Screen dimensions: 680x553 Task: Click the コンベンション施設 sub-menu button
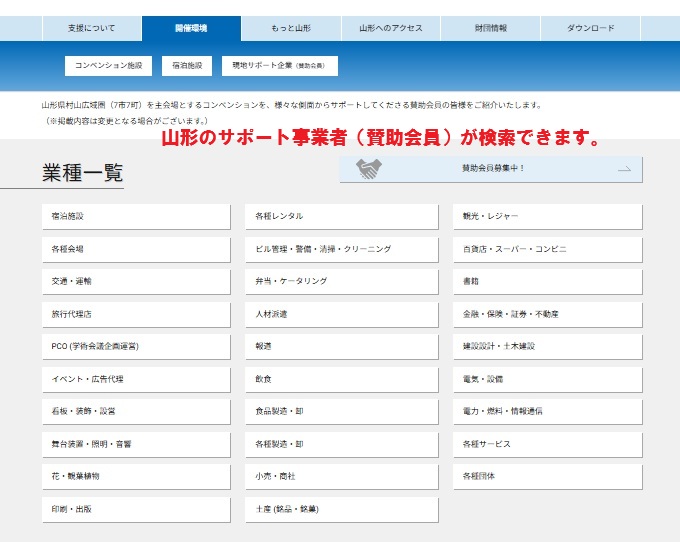[109, 66]
